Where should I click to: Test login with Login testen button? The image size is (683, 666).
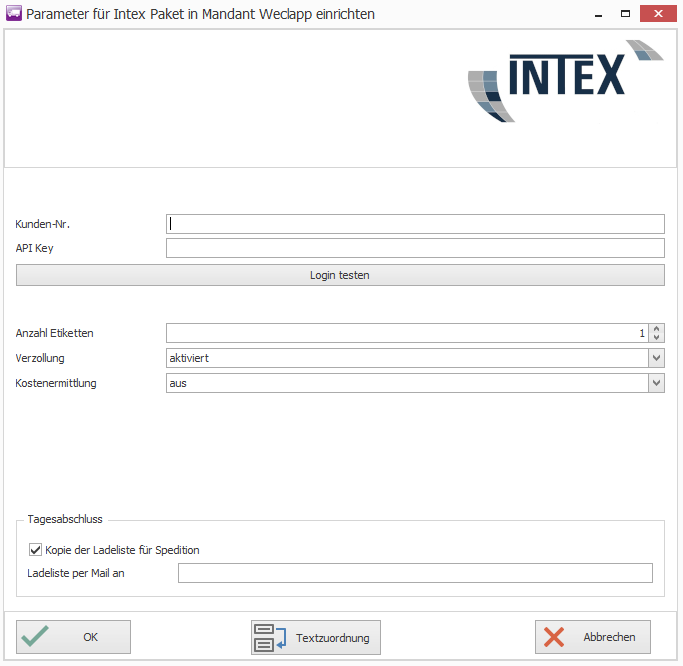(x=340, y=275)
